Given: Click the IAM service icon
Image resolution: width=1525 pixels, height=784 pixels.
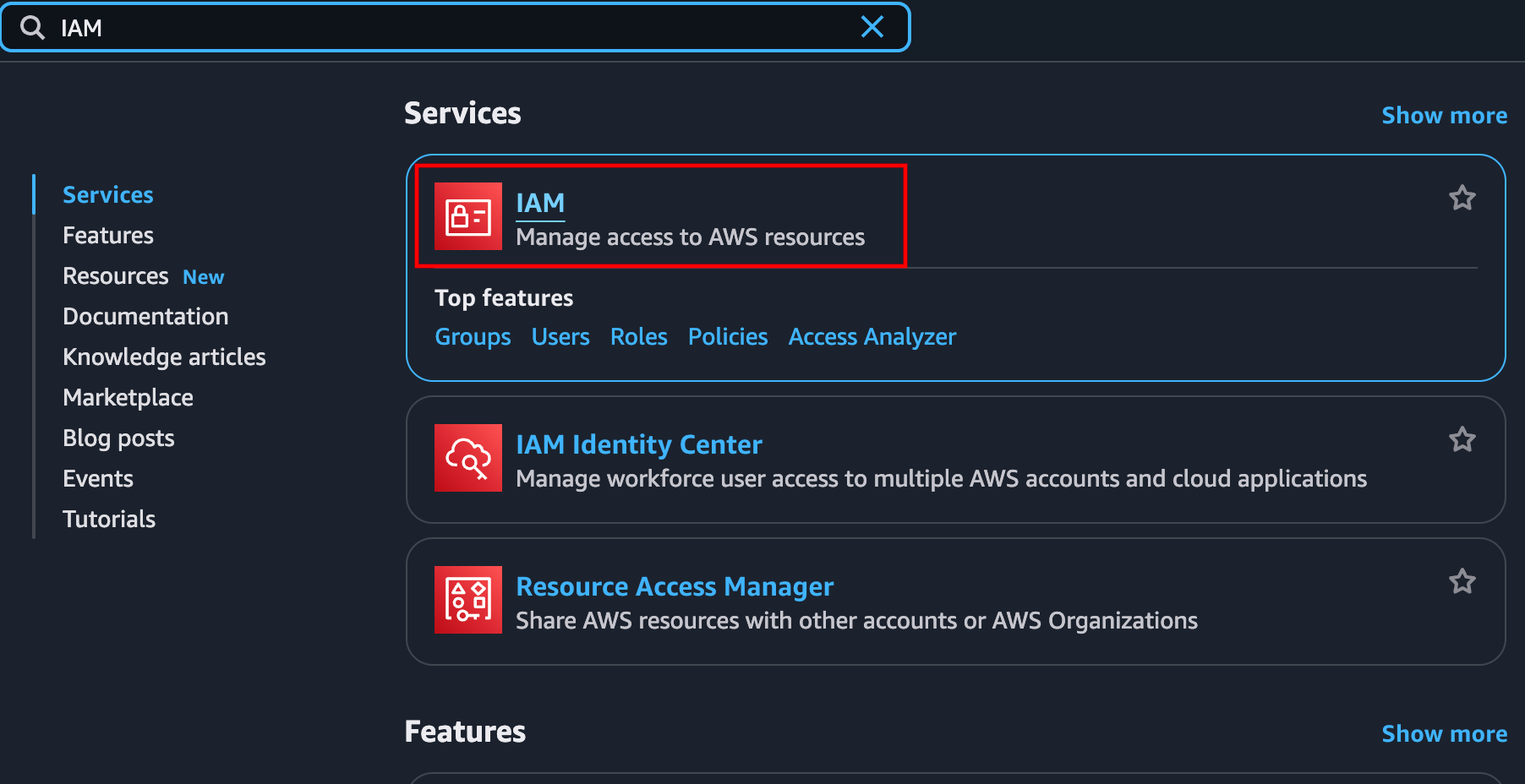Looking at the screenshot, I should [467, 215].
